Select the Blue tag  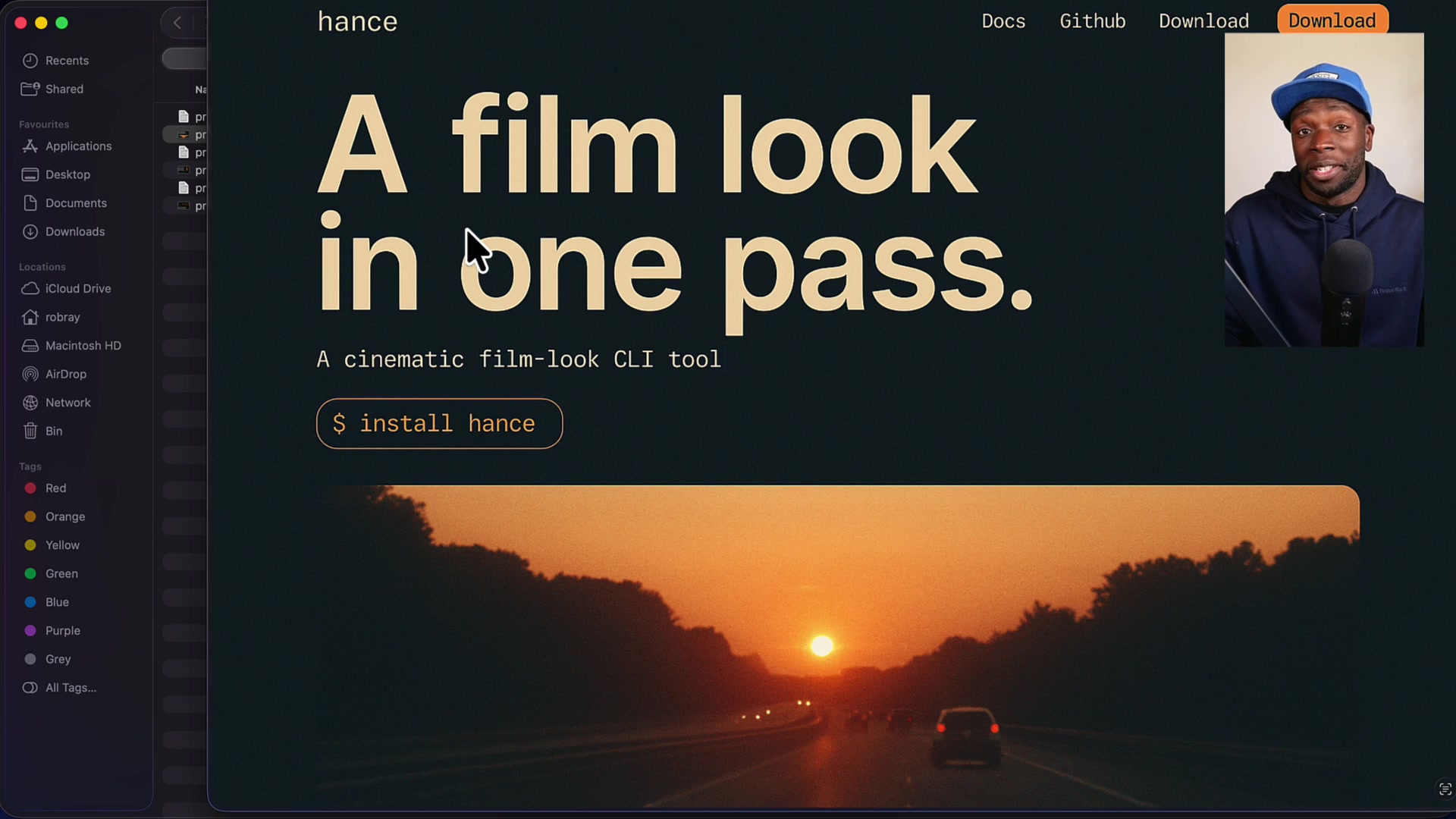point(57,602)
